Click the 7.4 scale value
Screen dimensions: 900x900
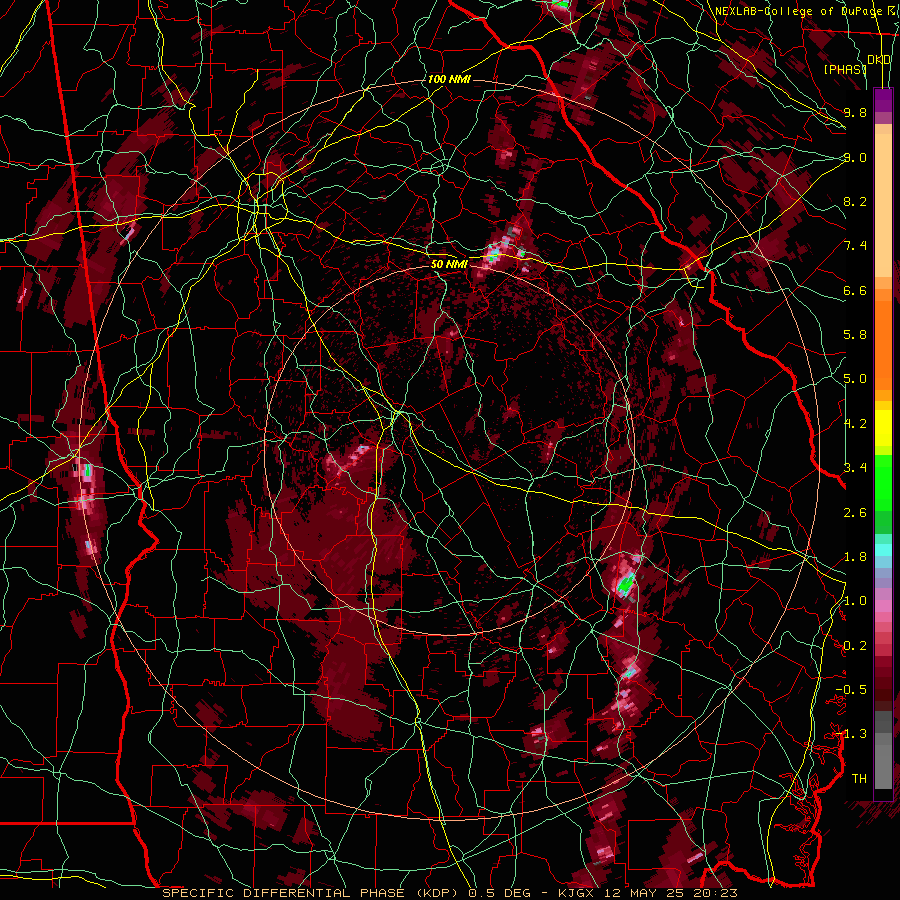click(x=855, y=246)
